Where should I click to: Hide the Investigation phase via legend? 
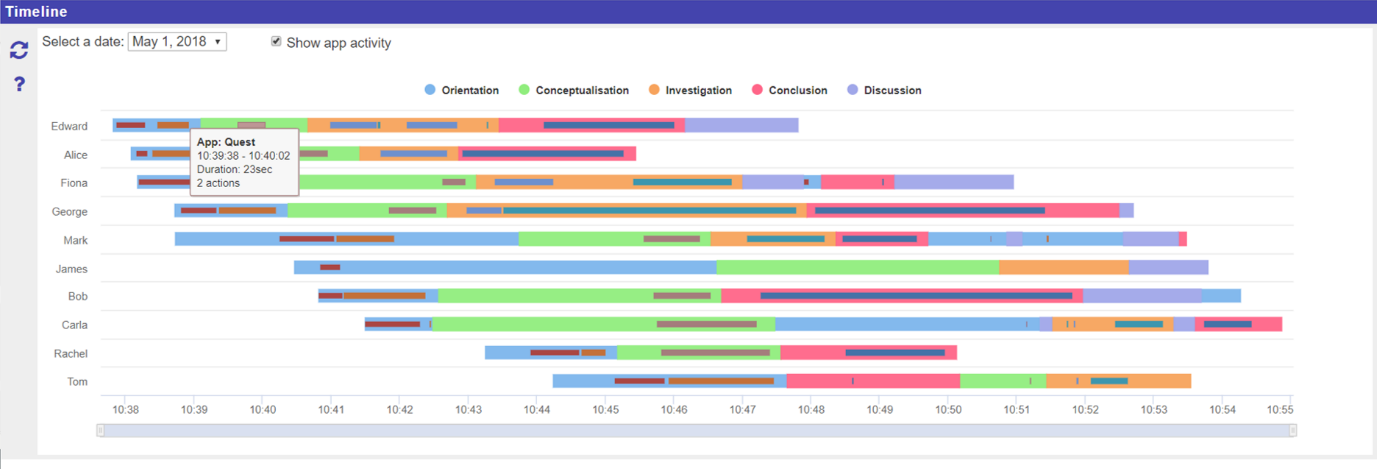click(x=690, y=90)
